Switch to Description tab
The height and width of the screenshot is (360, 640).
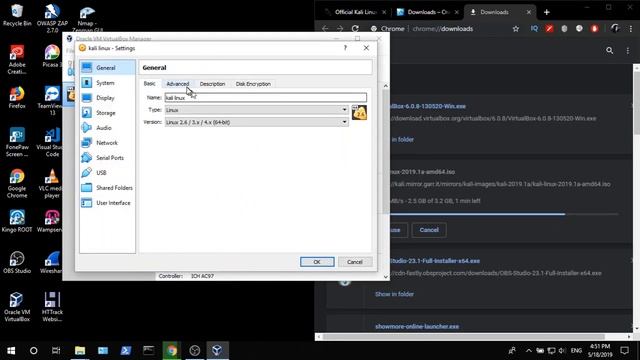(x=212, y=84)
